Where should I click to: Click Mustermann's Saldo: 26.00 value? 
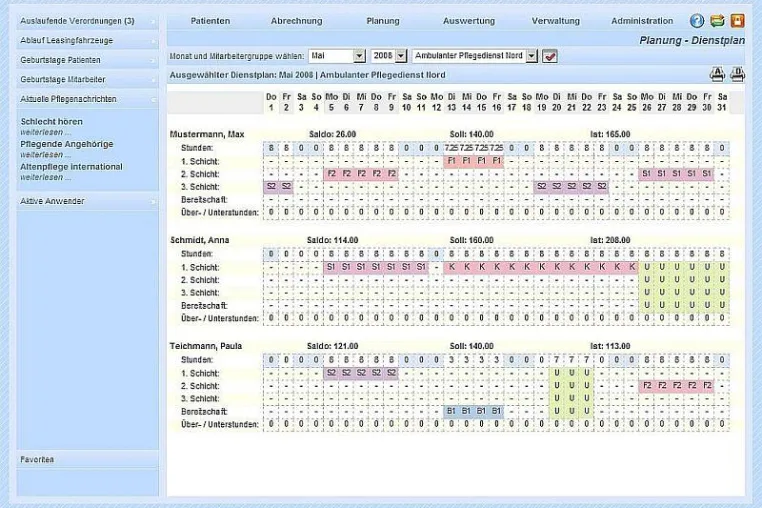point(332,134)
